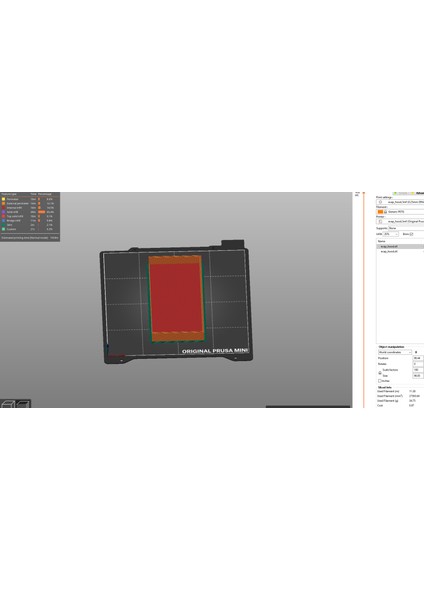Click the lock icon beside the filament preset
Image resolution: width=424 pixels, height=600 pixels.
pos(385,212)
